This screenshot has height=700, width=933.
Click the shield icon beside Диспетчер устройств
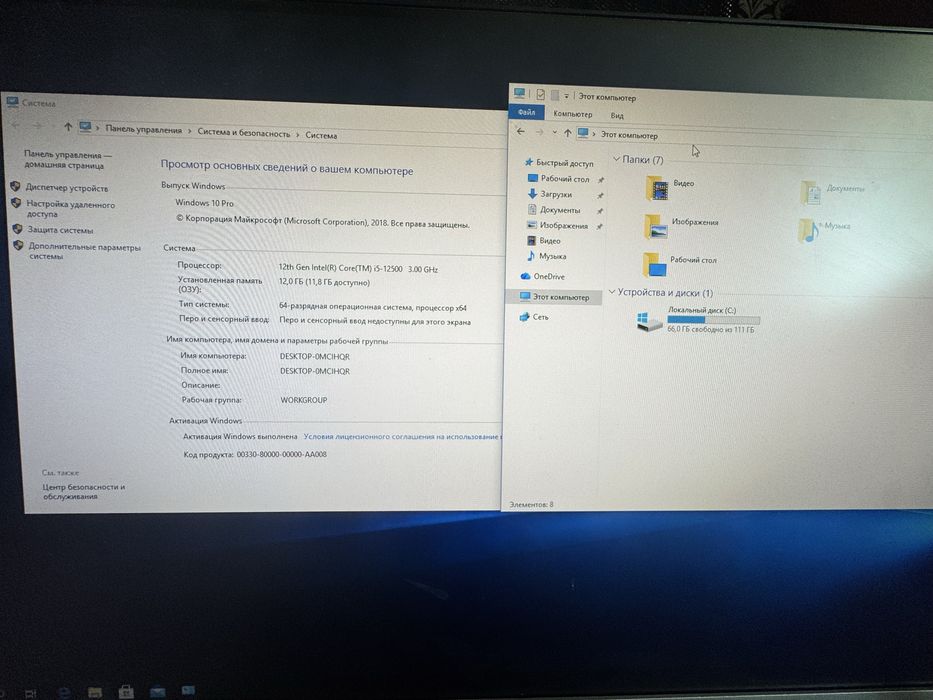point(15,186)
